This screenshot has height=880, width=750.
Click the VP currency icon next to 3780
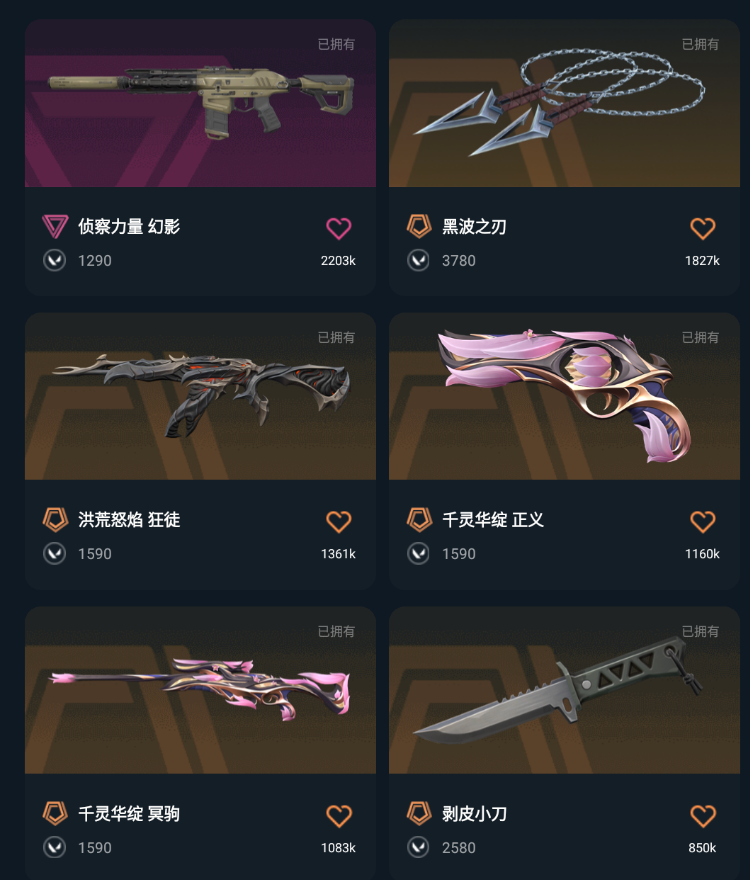point(418,260)
